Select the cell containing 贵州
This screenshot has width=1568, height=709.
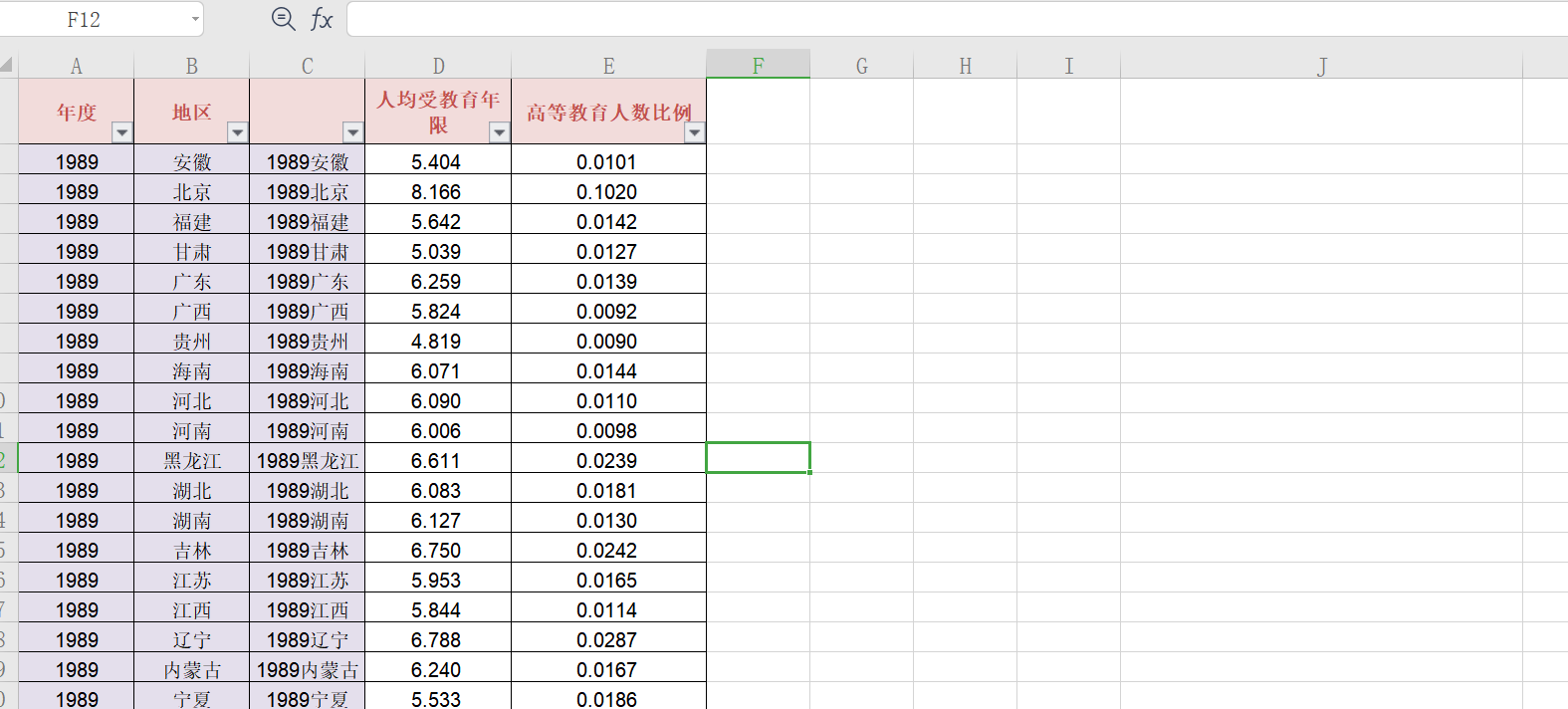click(192, 341)
